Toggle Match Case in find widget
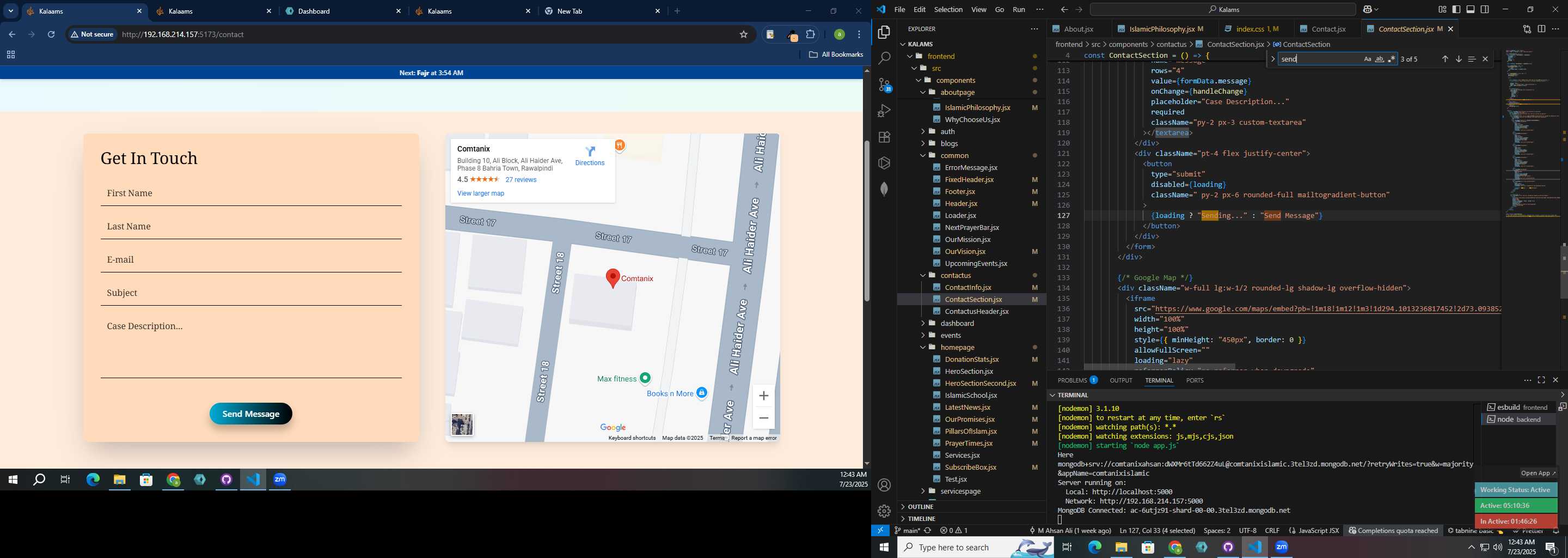Screen dimensions: 1568x558 1367,59
